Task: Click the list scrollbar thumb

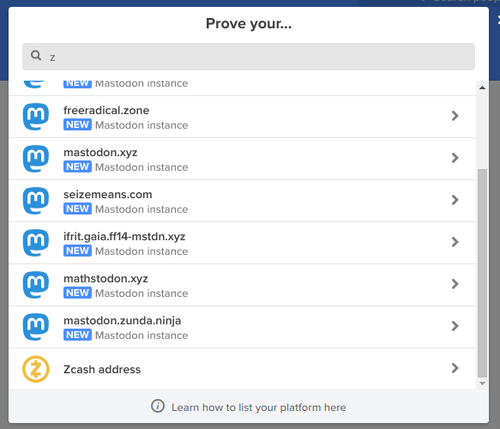Action: tap(482, 273)
